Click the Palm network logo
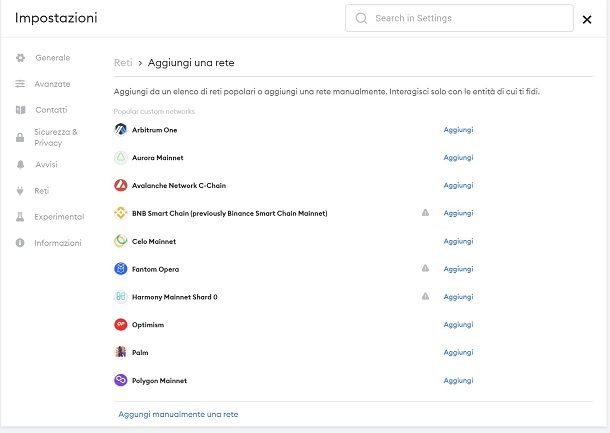Image resolution: width=610 pixels, height=433 pixels. click(121, 352)
